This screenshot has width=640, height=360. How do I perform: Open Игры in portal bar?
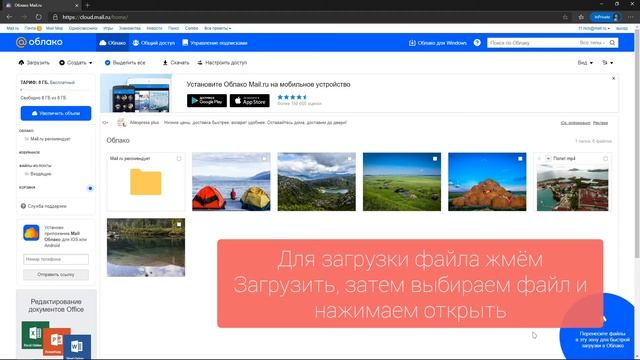[108, 28]
